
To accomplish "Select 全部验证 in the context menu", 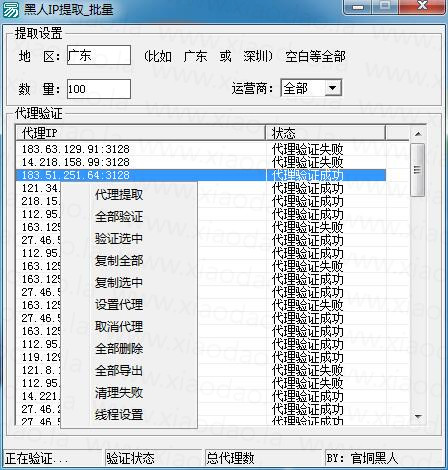I will click(119, 217).
